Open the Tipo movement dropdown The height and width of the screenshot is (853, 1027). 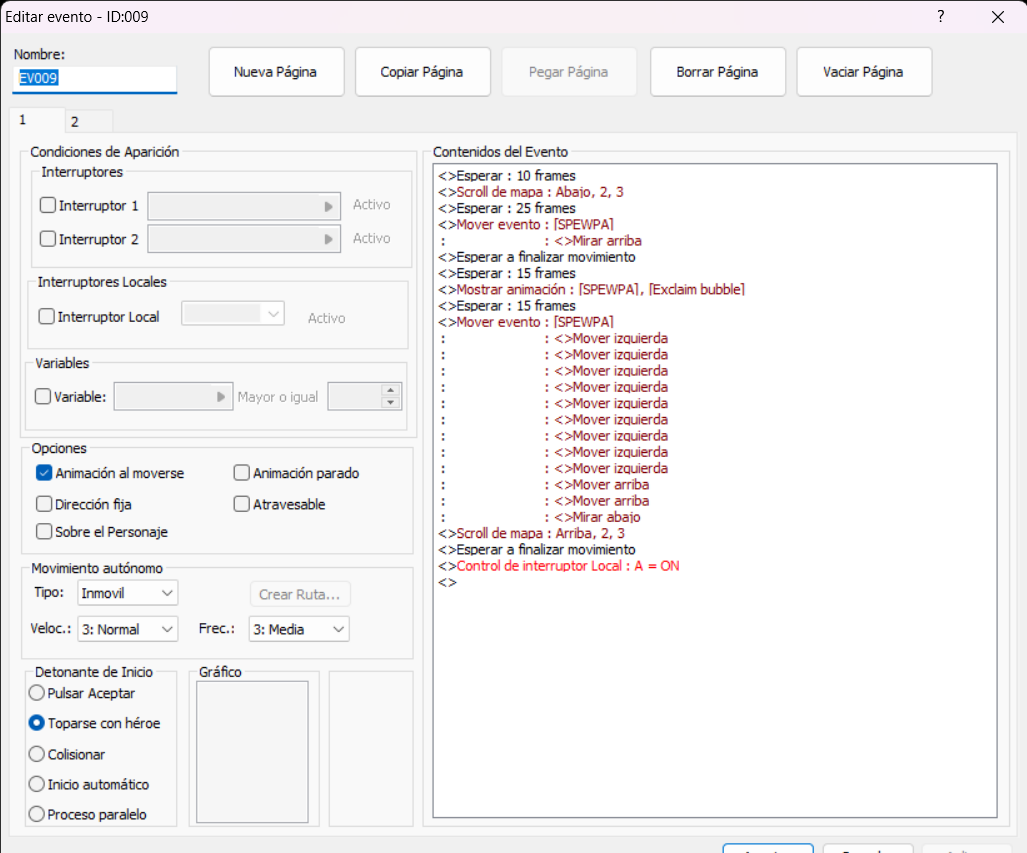pos(127,592)
